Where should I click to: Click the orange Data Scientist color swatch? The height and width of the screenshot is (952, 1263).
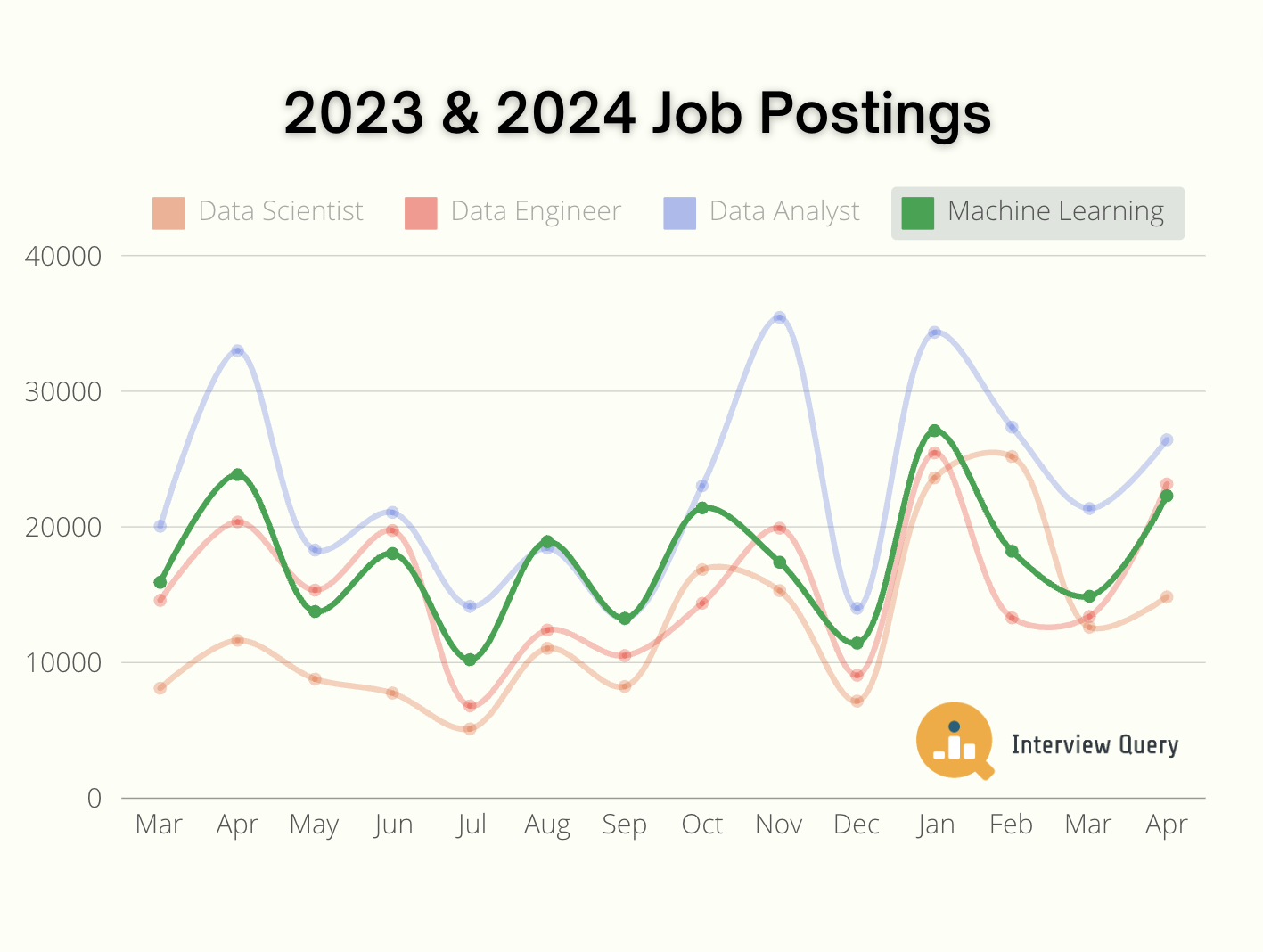[168, 213]
